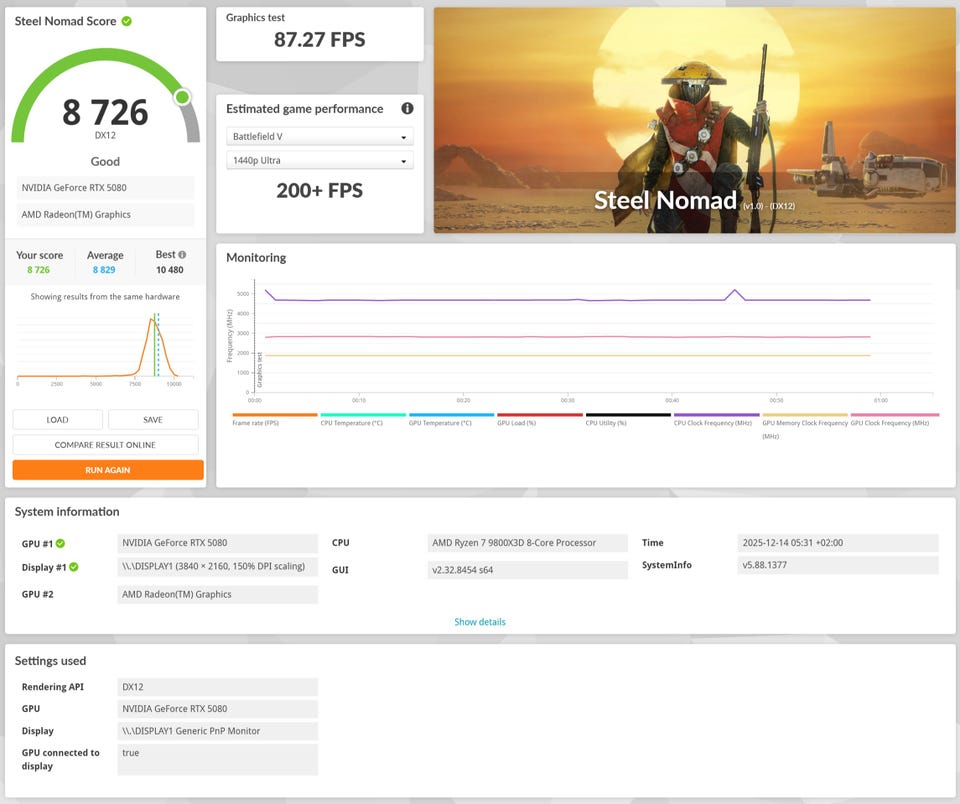Click the Steel Nomad banner image
This screenshot has height=804, width=960.
[694, 120]
